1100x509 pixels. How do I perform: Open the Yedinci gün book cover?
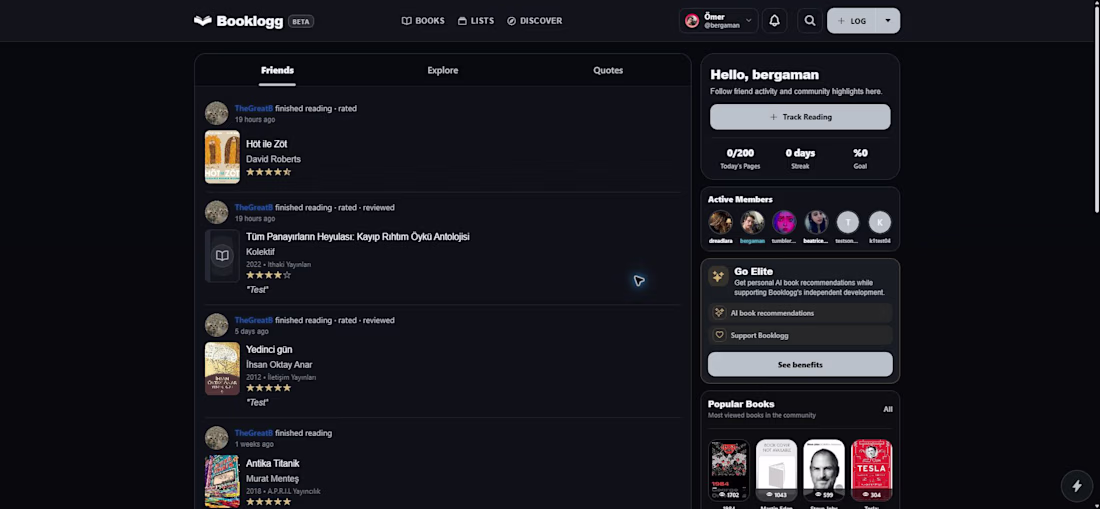click(x=222, y=369)
